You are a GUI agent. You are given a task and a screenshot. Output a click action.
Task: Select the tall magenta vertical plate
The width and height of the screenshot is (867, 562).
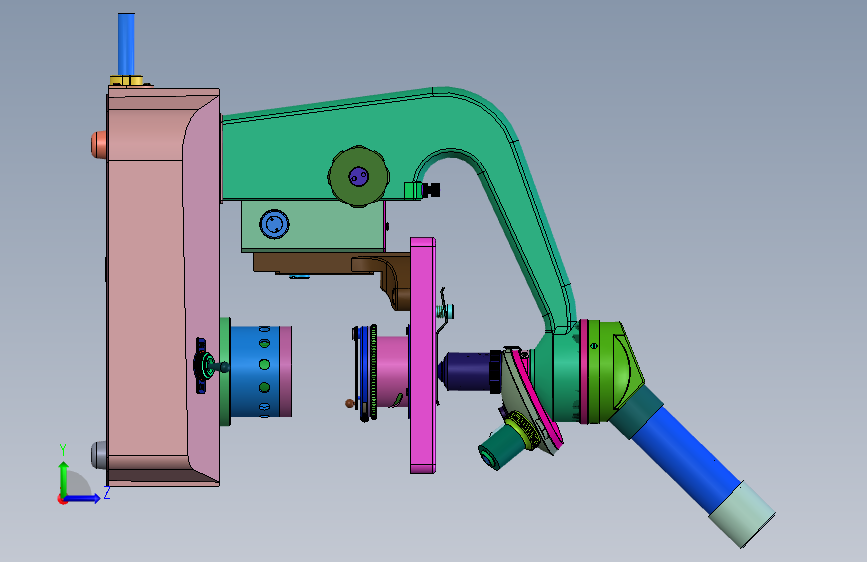pyautogui.click(x=422, y=355)
